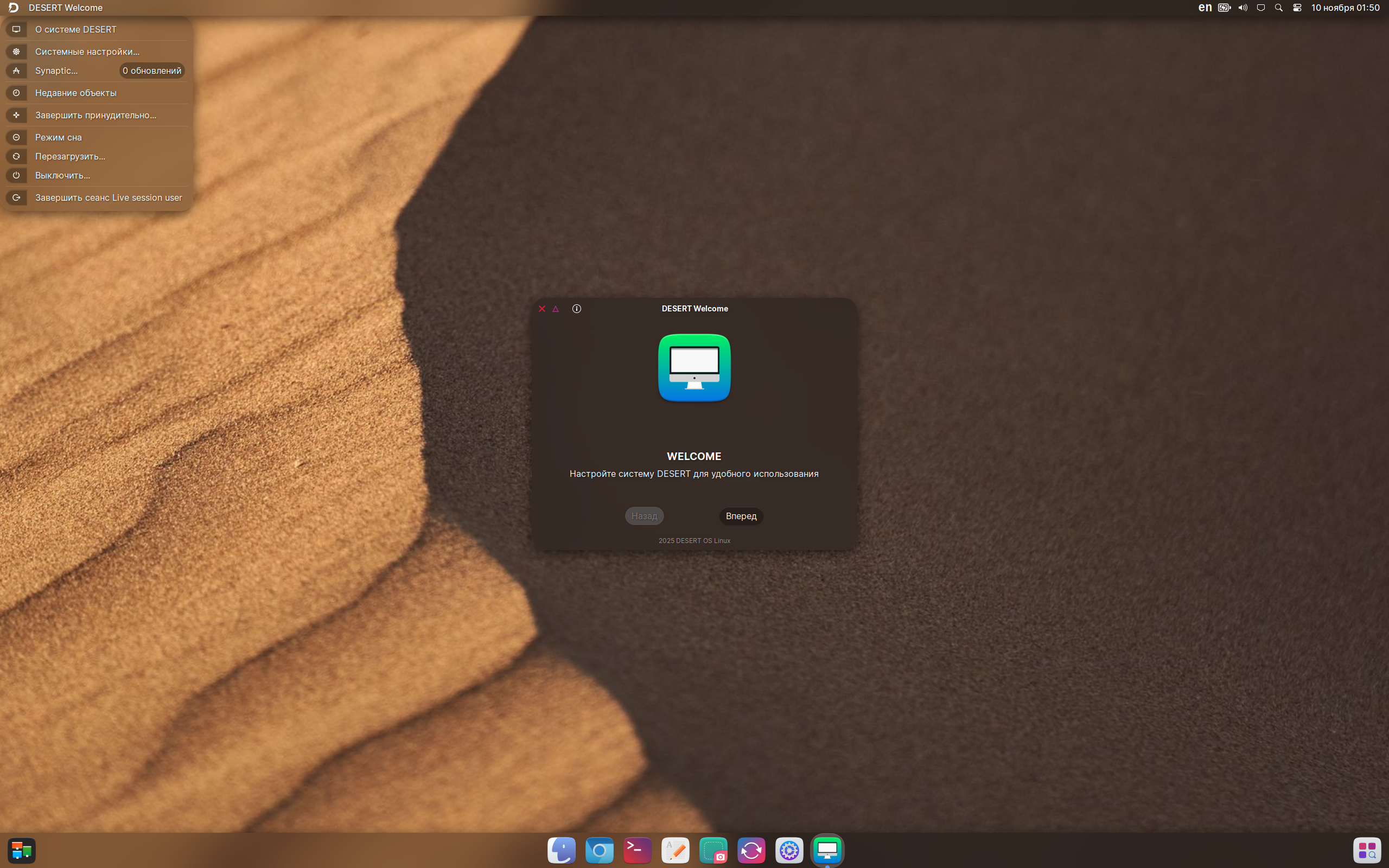The image size is (1389, 868).
Task: Open system settings gear in the dock
Action: (x=789, y=850)
